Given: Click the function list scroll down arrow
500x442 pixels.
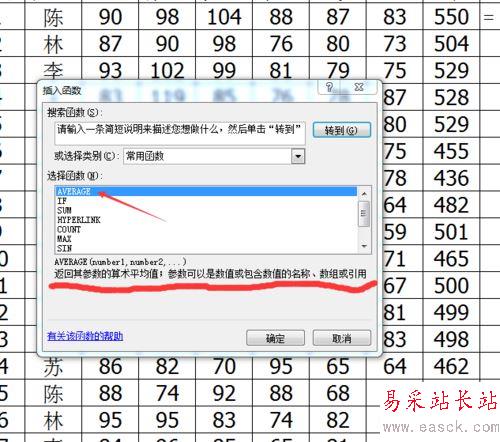Looking at the screenshot, I should point(364,246).
